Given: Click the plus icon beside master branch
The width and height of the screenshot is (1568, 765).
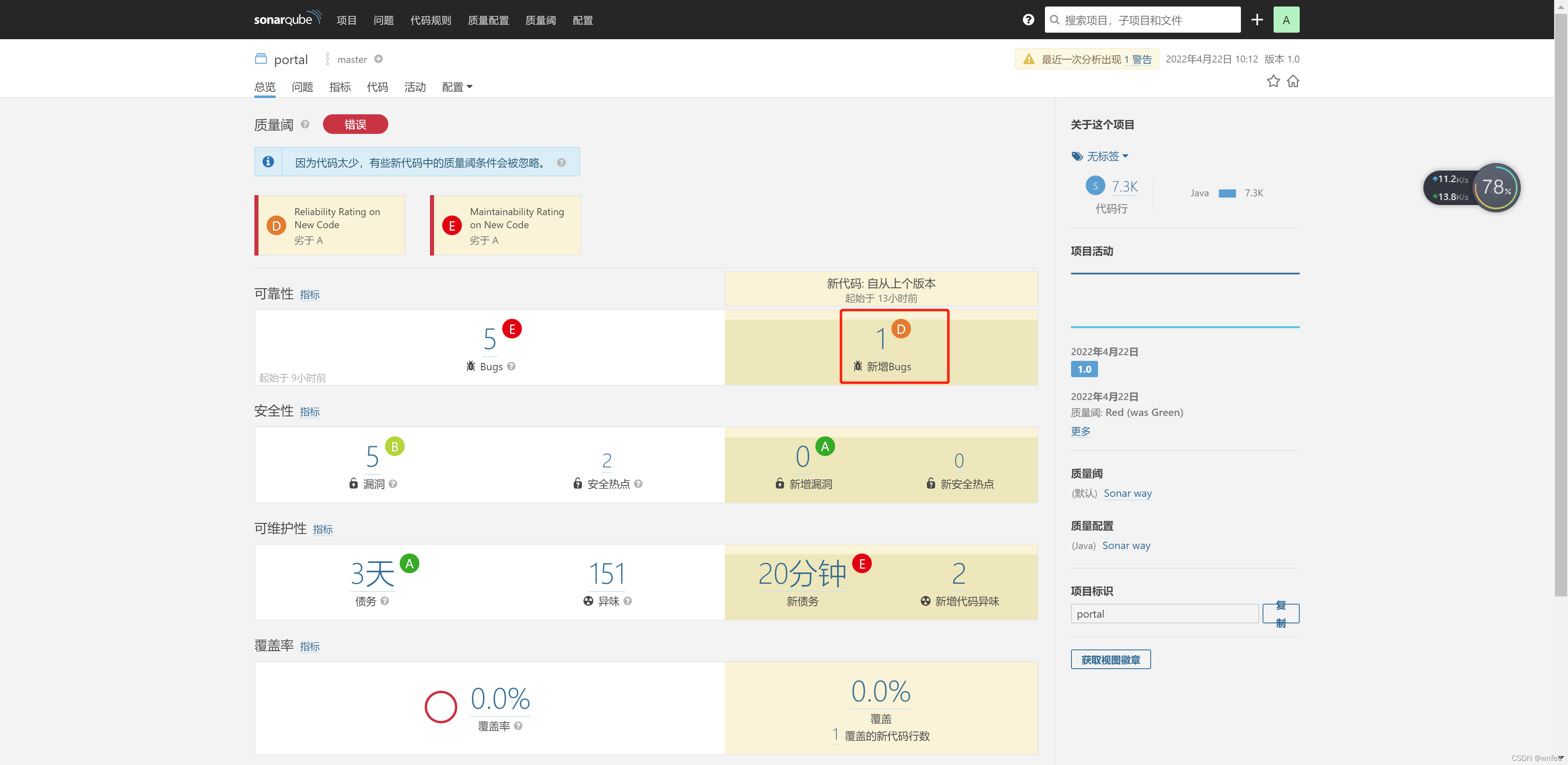Looking at the screenshot, I should click(x=378, y=59).
